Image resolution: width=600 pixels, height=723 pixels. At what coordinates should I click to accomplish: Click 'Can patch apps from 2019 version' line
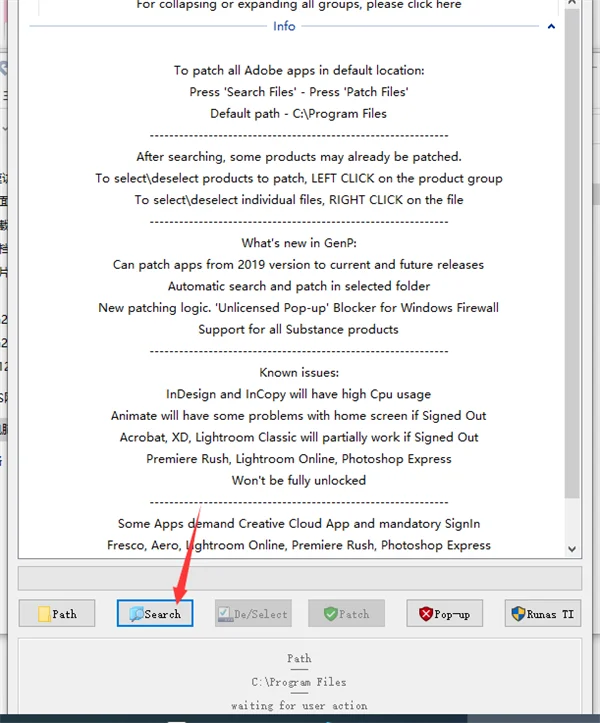pos(298,265)
